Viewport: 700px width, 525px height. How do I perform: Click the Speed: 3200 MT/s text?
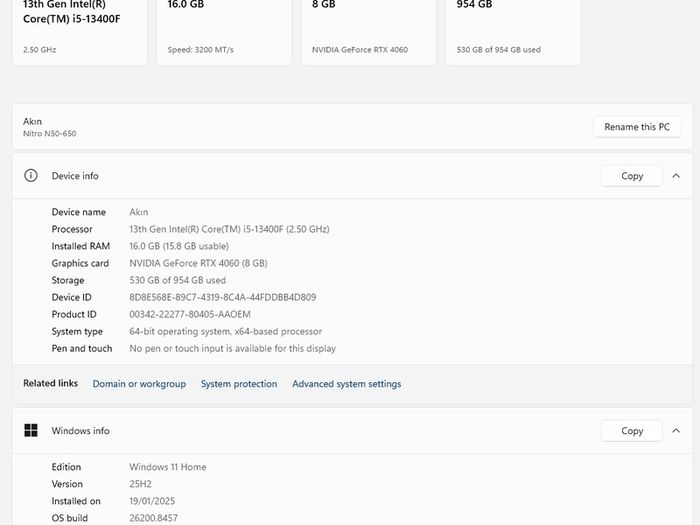pos(200,50)
